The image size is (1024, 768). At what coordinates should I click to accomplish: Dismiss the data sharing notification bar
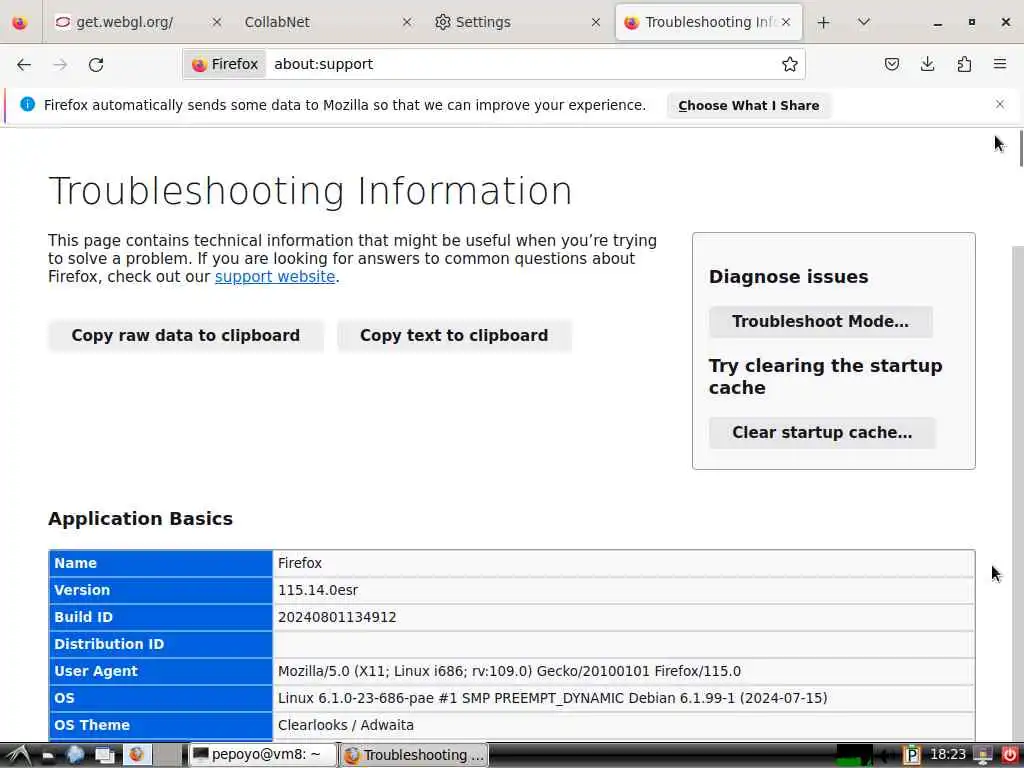point(1000,104)
